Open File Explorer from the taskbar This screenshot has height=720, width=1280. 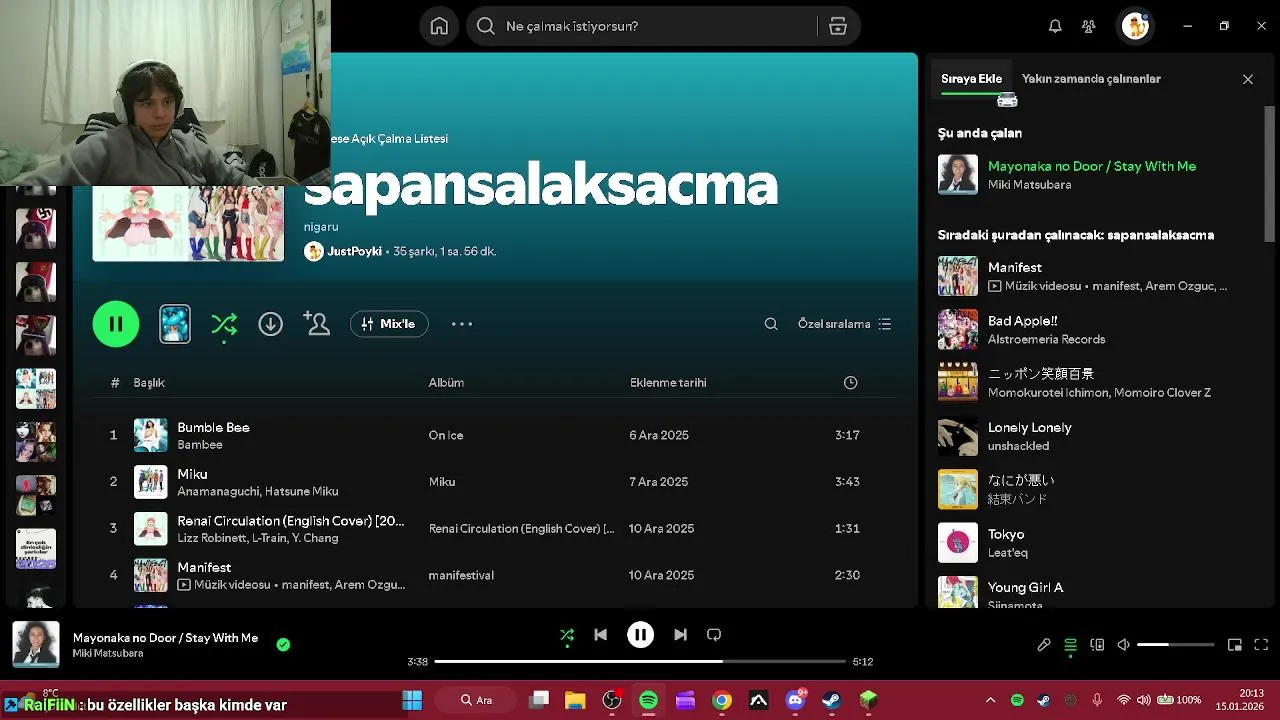575,700
